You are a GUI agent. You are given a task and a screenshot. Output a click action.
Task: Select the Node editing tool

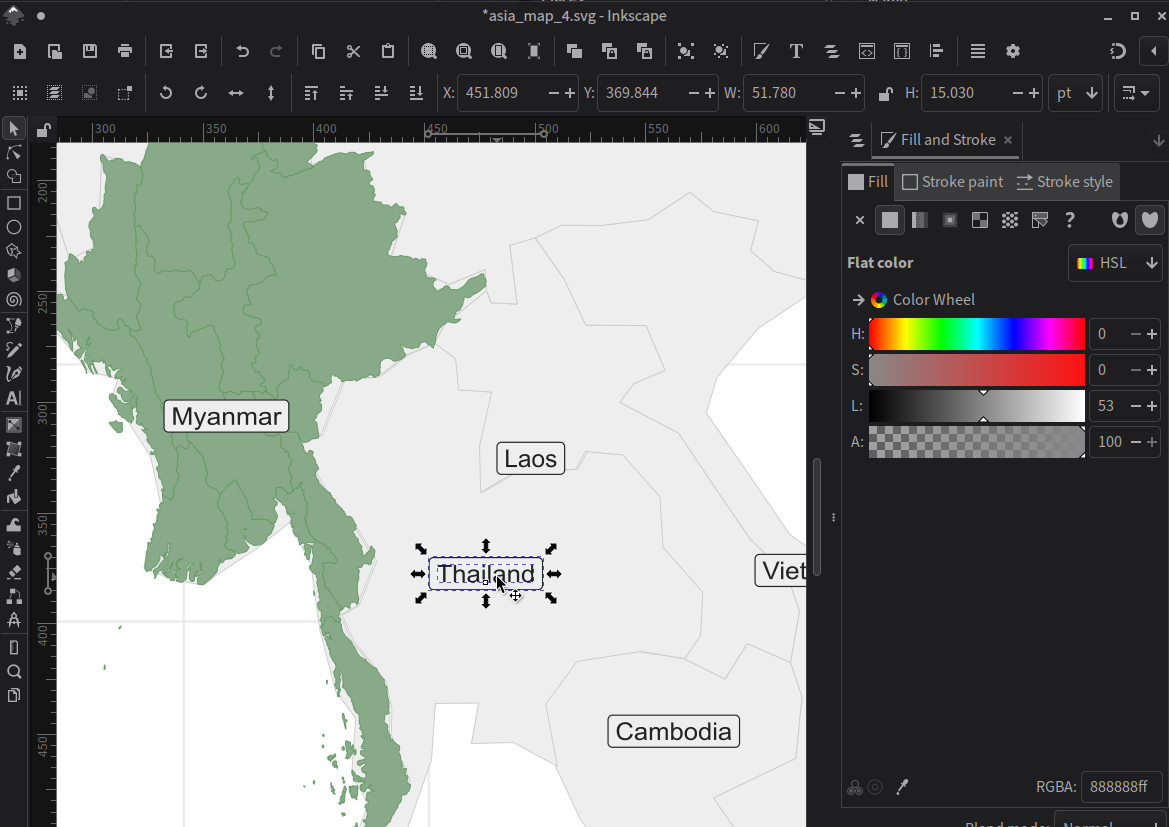click(x=14, y=152)
